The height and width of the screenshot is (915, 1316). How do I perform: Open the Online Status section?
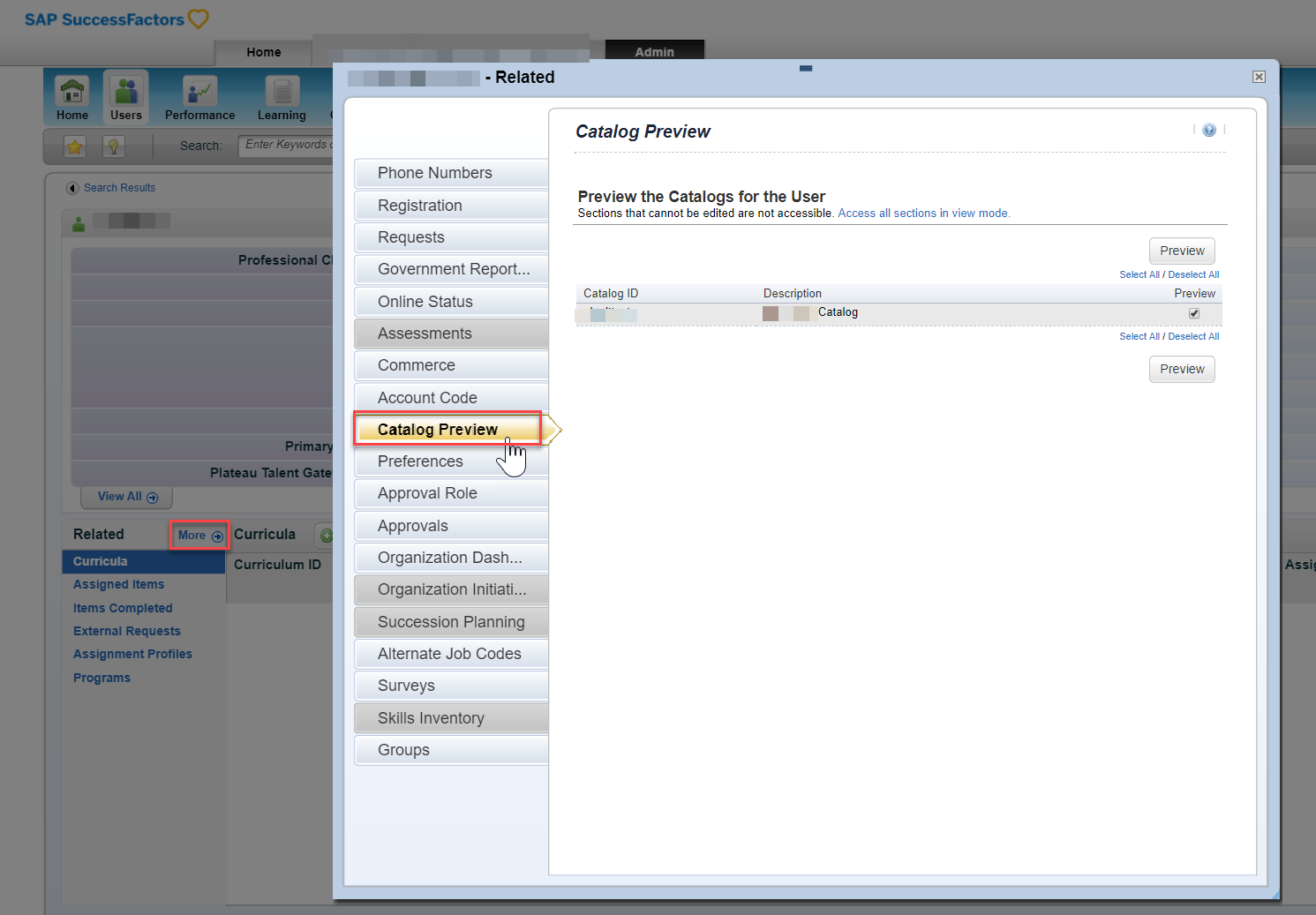[x=451, y=302]
